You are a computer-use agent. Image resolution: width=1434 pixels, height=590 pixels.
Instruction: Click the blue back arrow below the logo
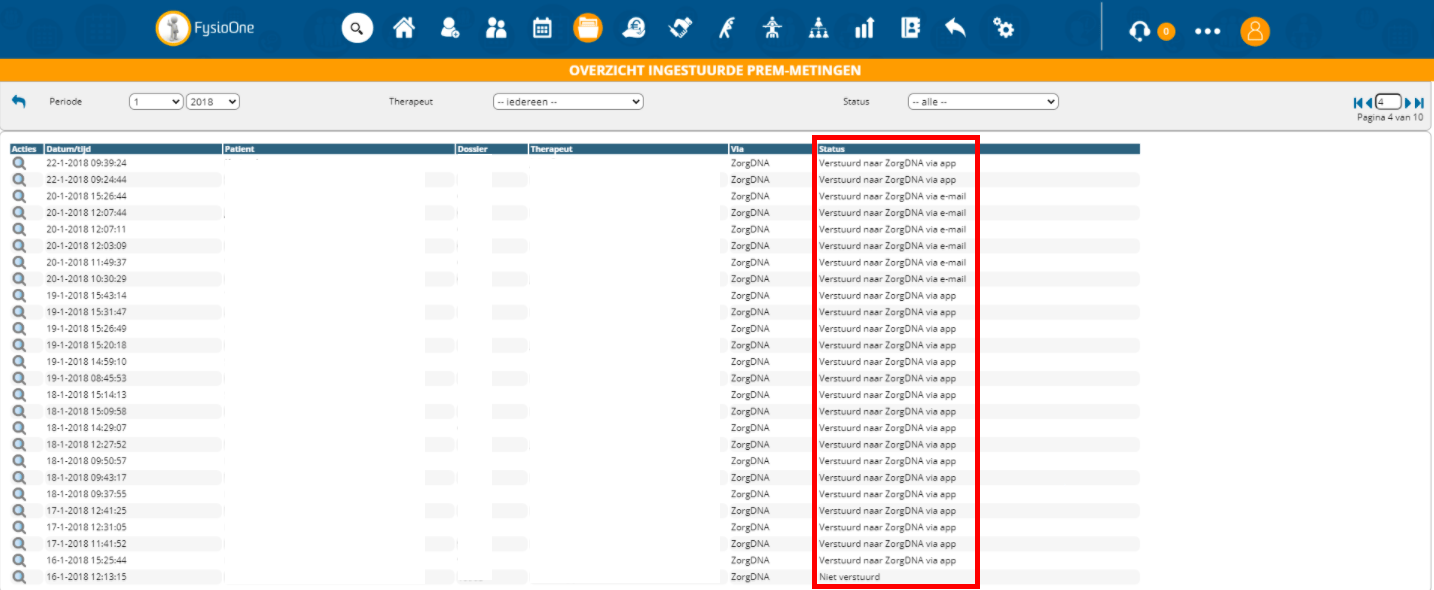(x=19, y=102)
